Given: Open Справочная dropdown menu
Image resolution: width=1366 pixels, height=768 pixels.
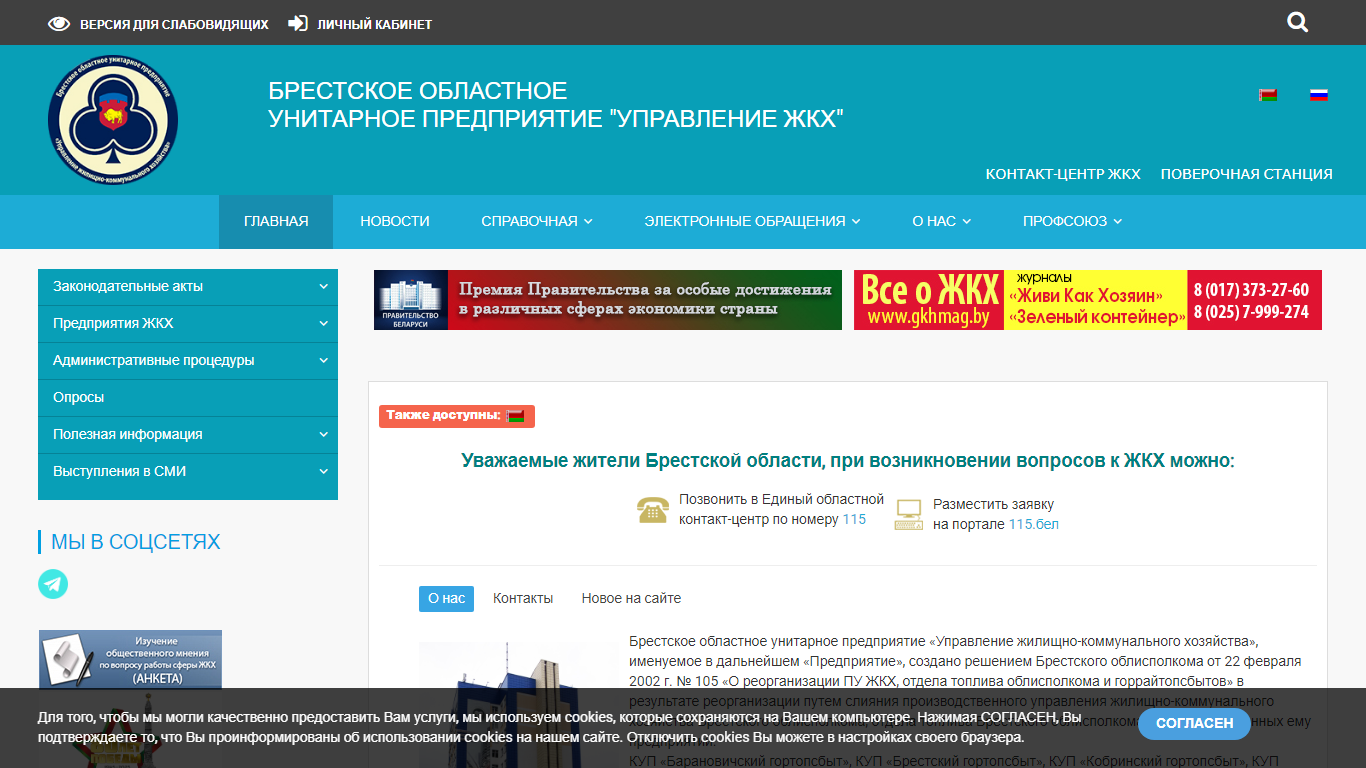Looking at the screenshot, I should pos(537,221).
